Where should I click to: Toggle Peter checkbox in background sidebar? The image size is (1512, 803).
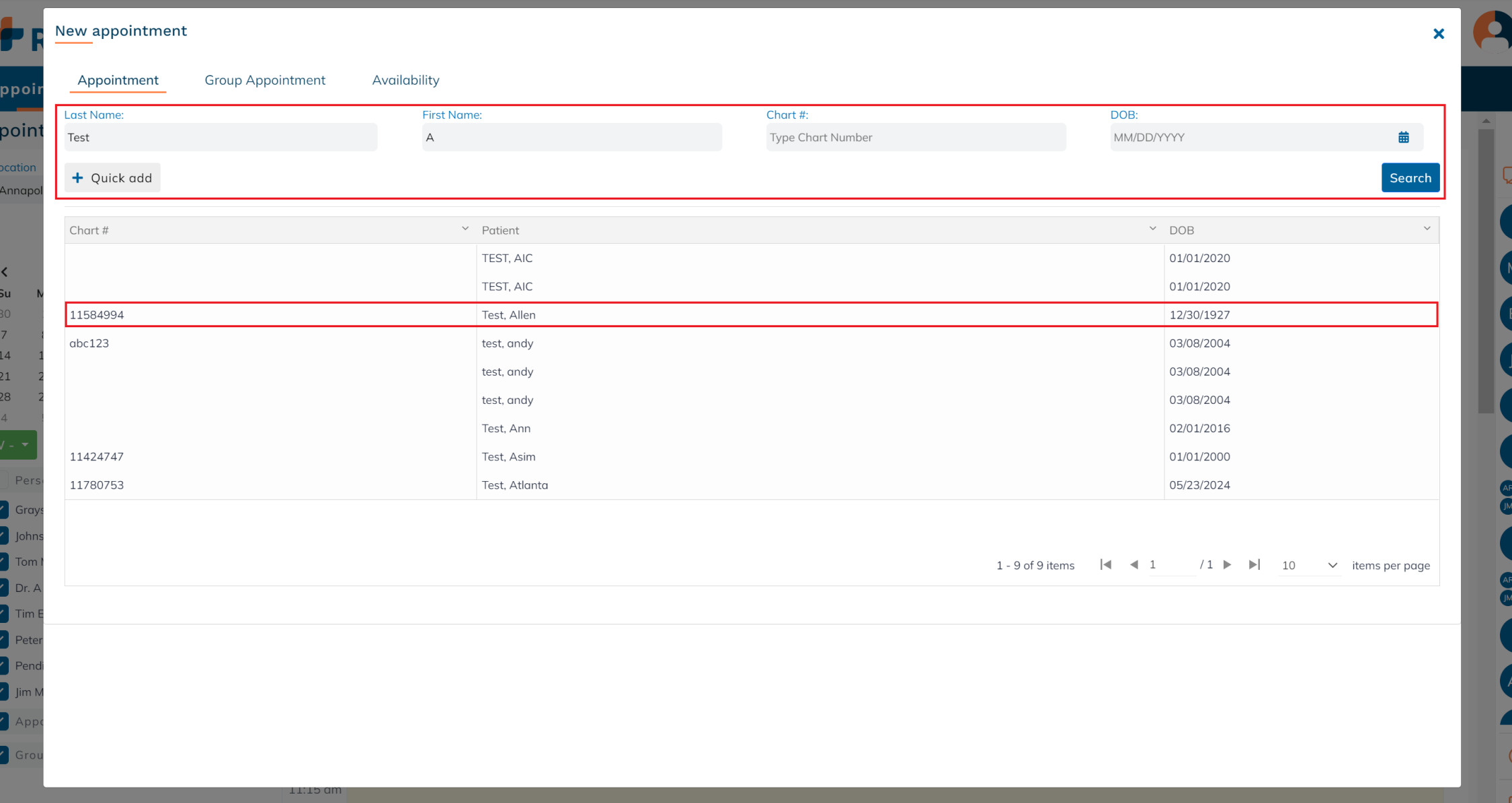coord(3,640)
